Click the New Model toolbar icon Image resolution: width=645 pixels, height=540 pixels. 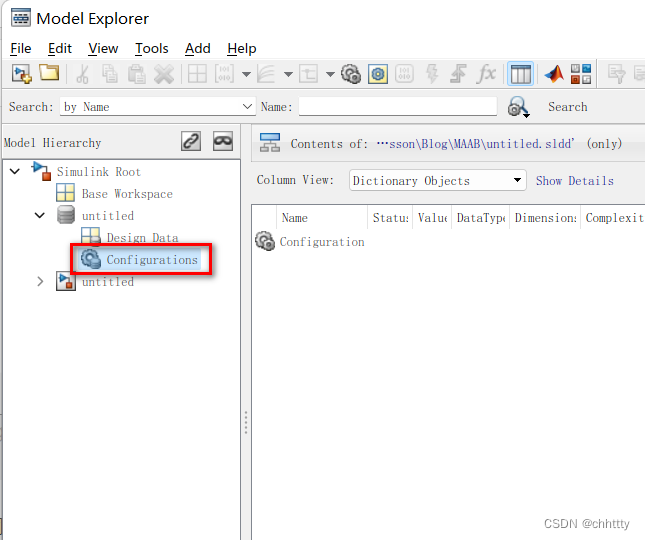[21, 74]
